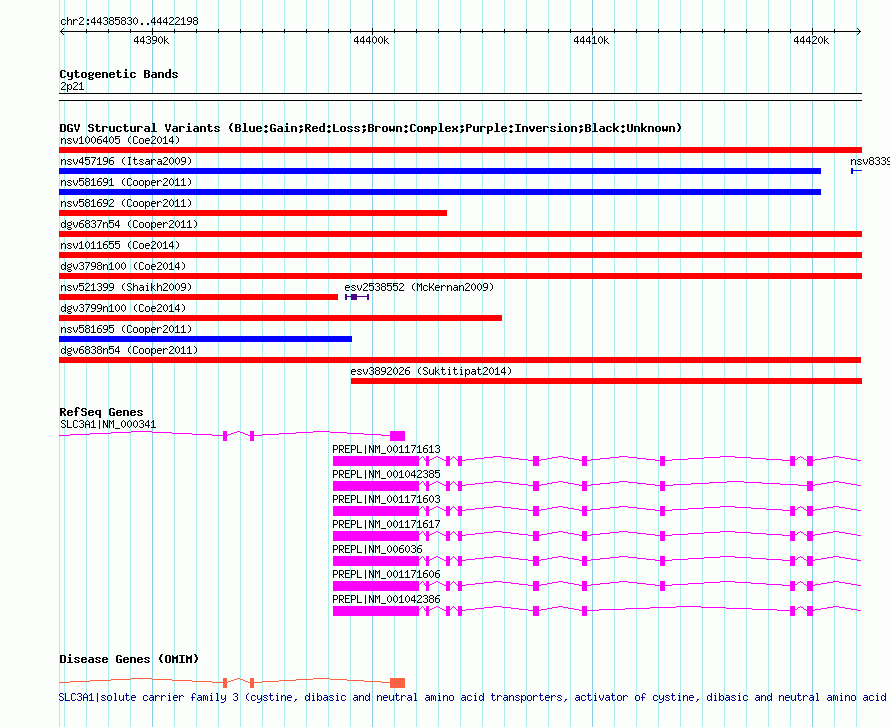Select the Cytogenetic Bands track title
The height and width of the screenshot is (727, 890).
click(x=119, y=74)
